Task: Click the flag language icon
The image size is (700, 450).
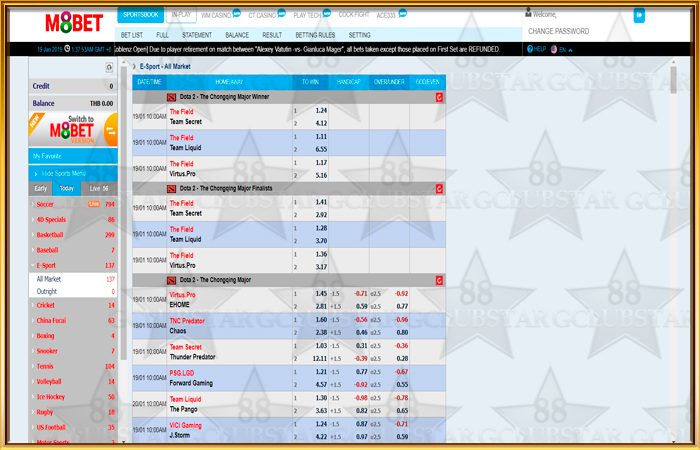Action: tap(554, 50)
